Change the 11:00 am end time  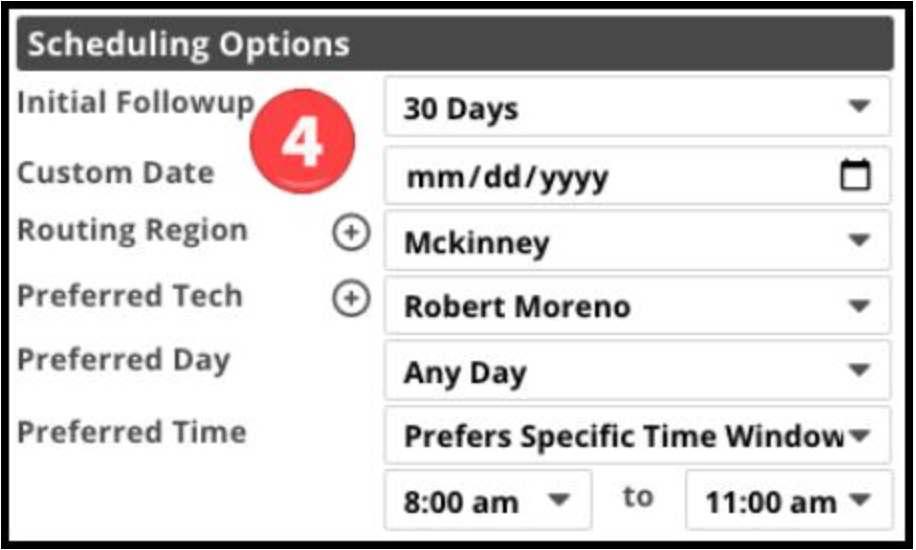[788, 500]
